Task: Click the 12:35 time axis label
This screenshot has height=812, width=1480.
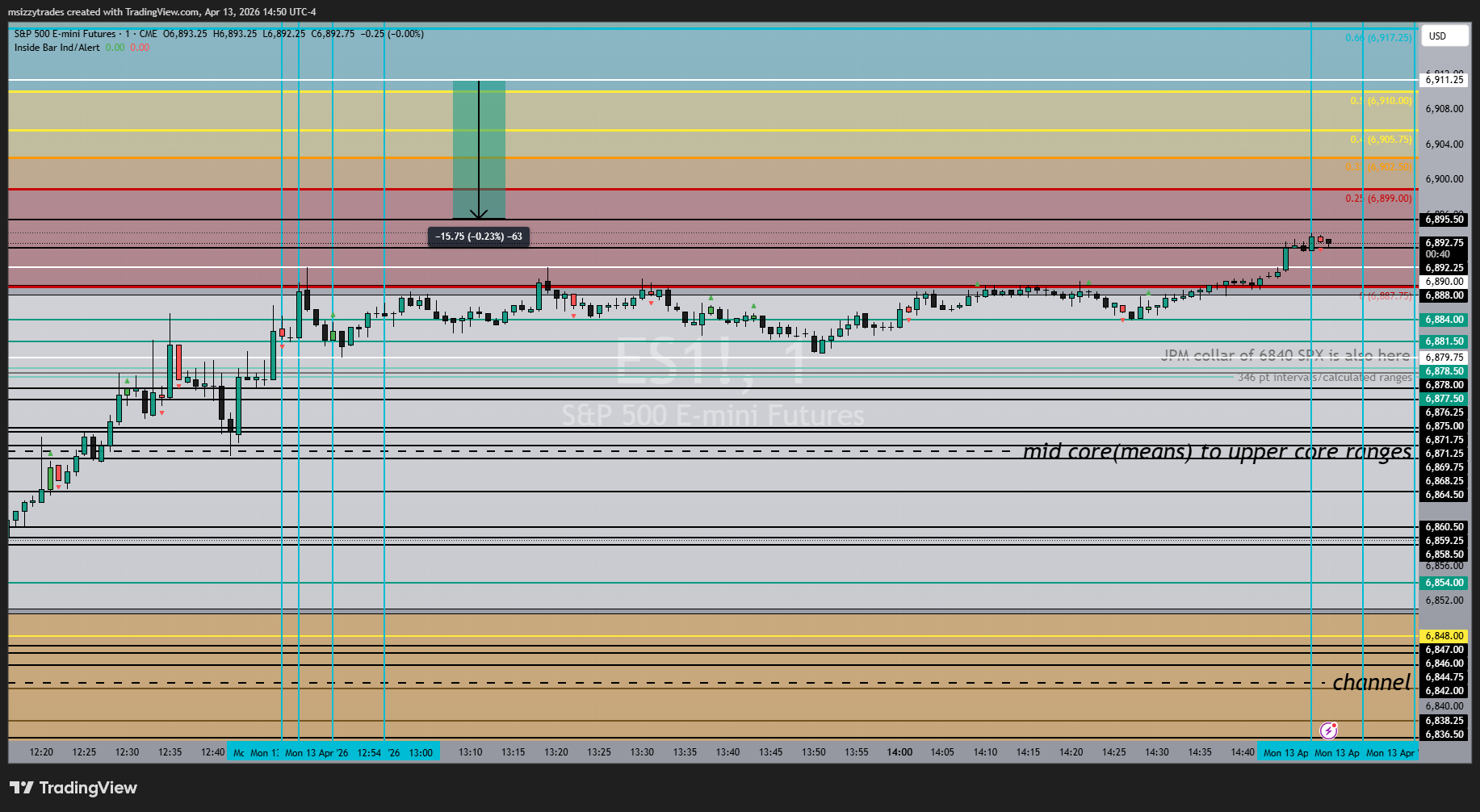Action: tap(170, 752)
